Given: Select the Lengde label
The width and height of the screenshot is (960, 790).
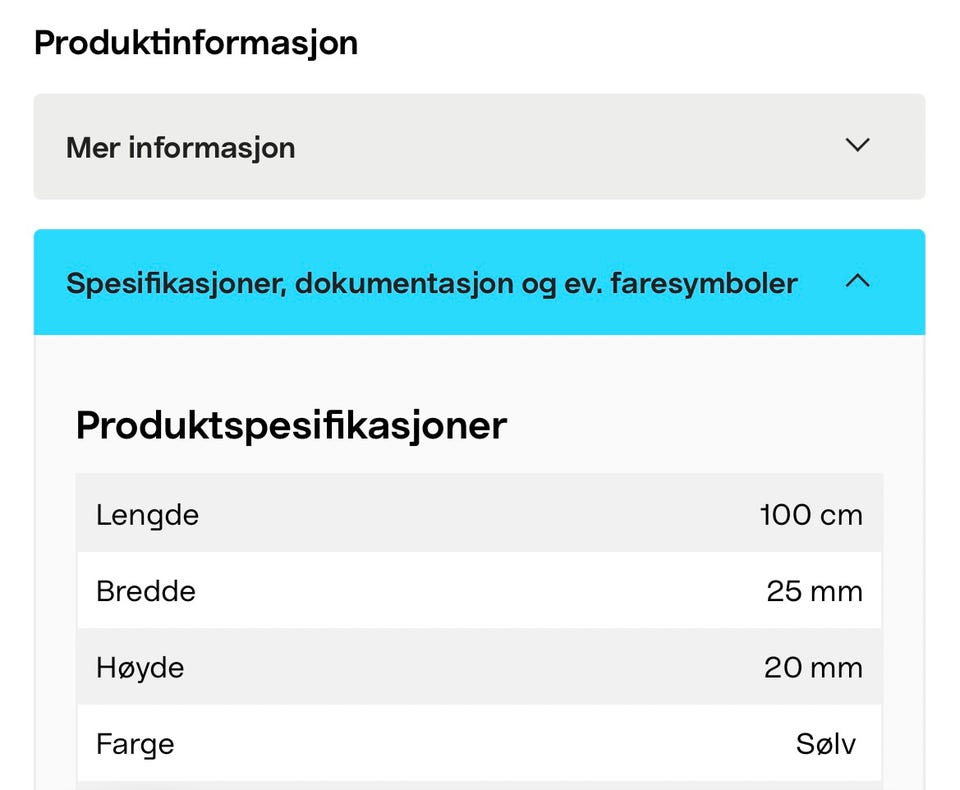Looking at the screenshot, I should (x=147, y=515).
